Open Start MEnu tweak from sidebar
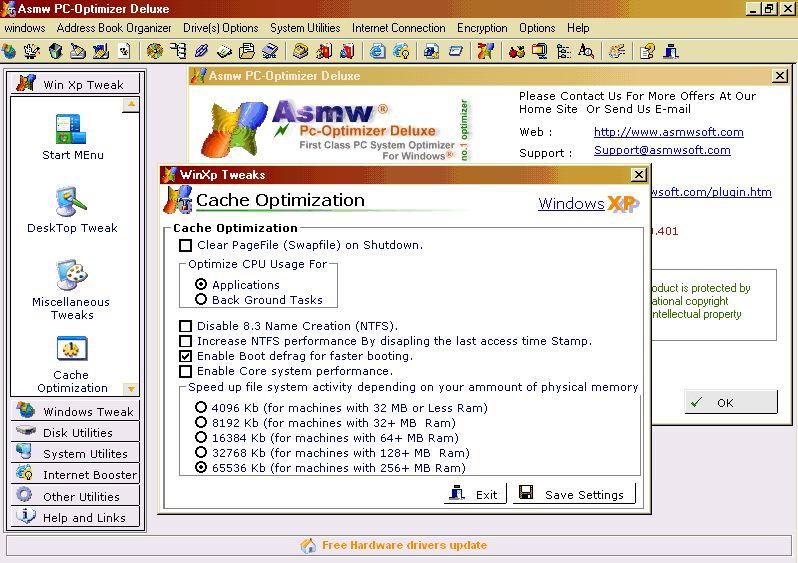Image resolution: width=798 pixels, height=563 pixels. 72,137
